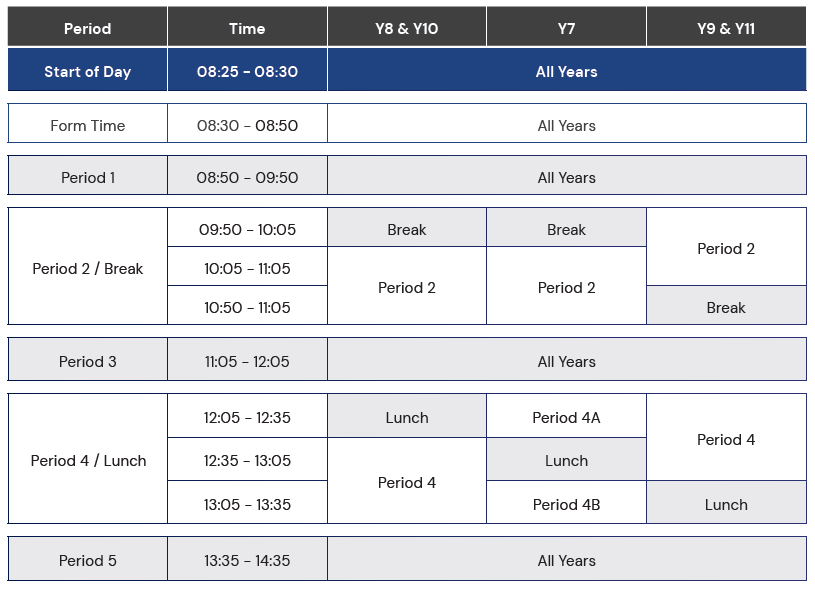The width and height of the screenshot is (815, 591).
Task: Select the Start of Day cell
Action: [x=87, y=70]
